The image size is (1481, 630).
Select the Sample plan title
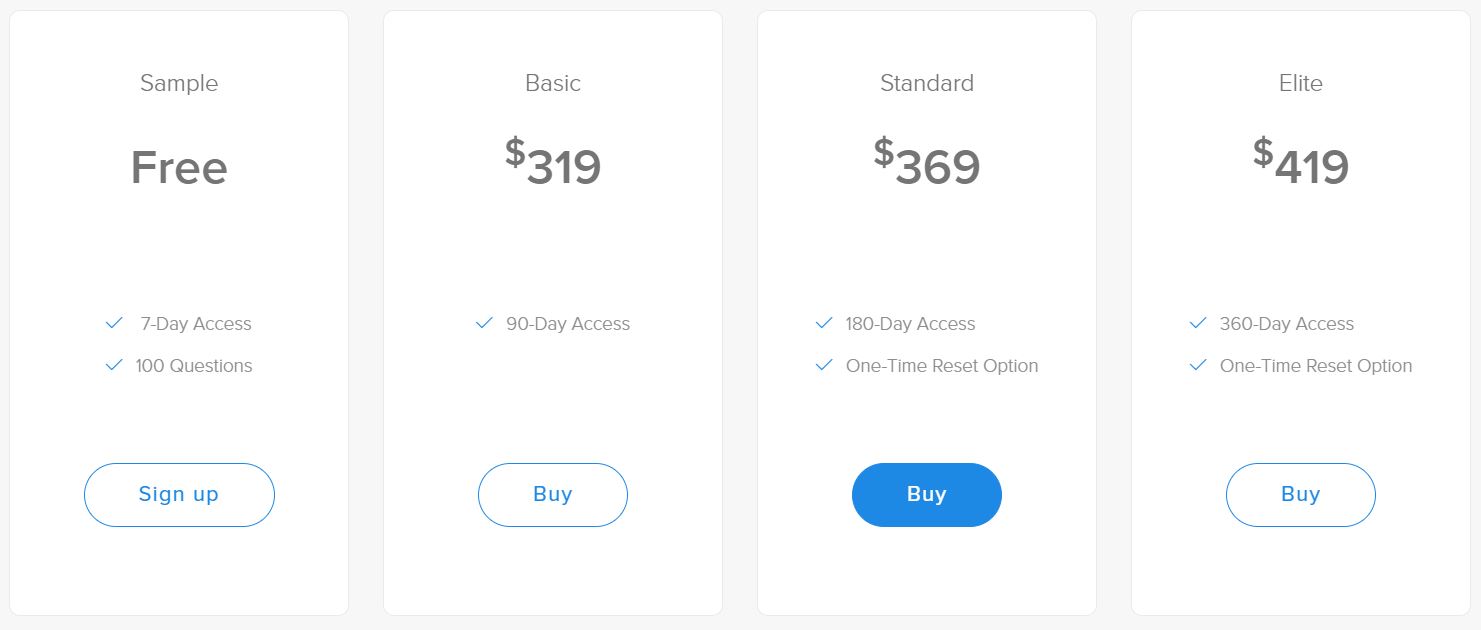tap(179, 84)
